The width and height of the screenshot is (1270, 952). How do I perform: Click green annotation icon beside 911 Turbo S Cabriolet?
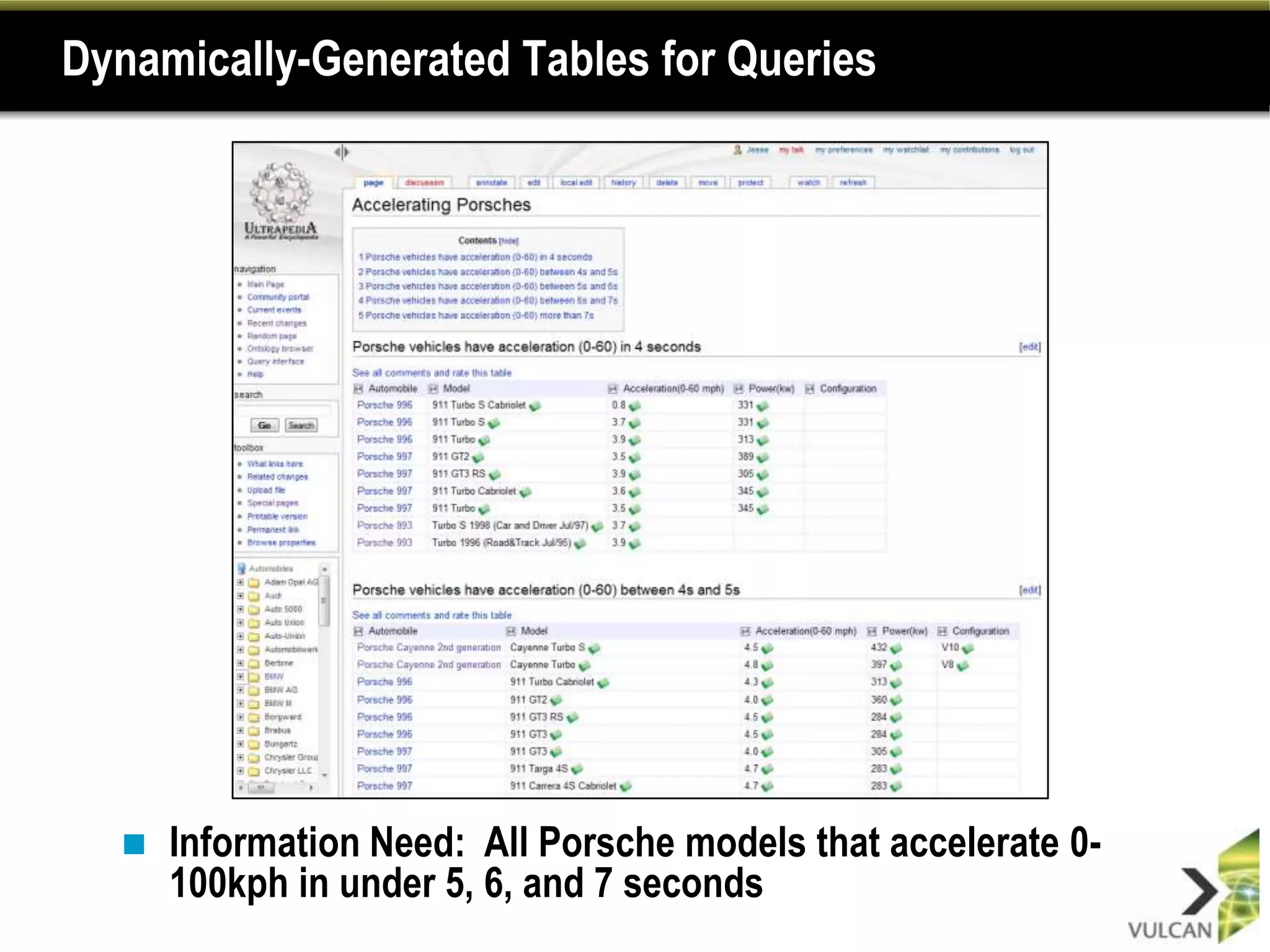click(x=535, y=406)
